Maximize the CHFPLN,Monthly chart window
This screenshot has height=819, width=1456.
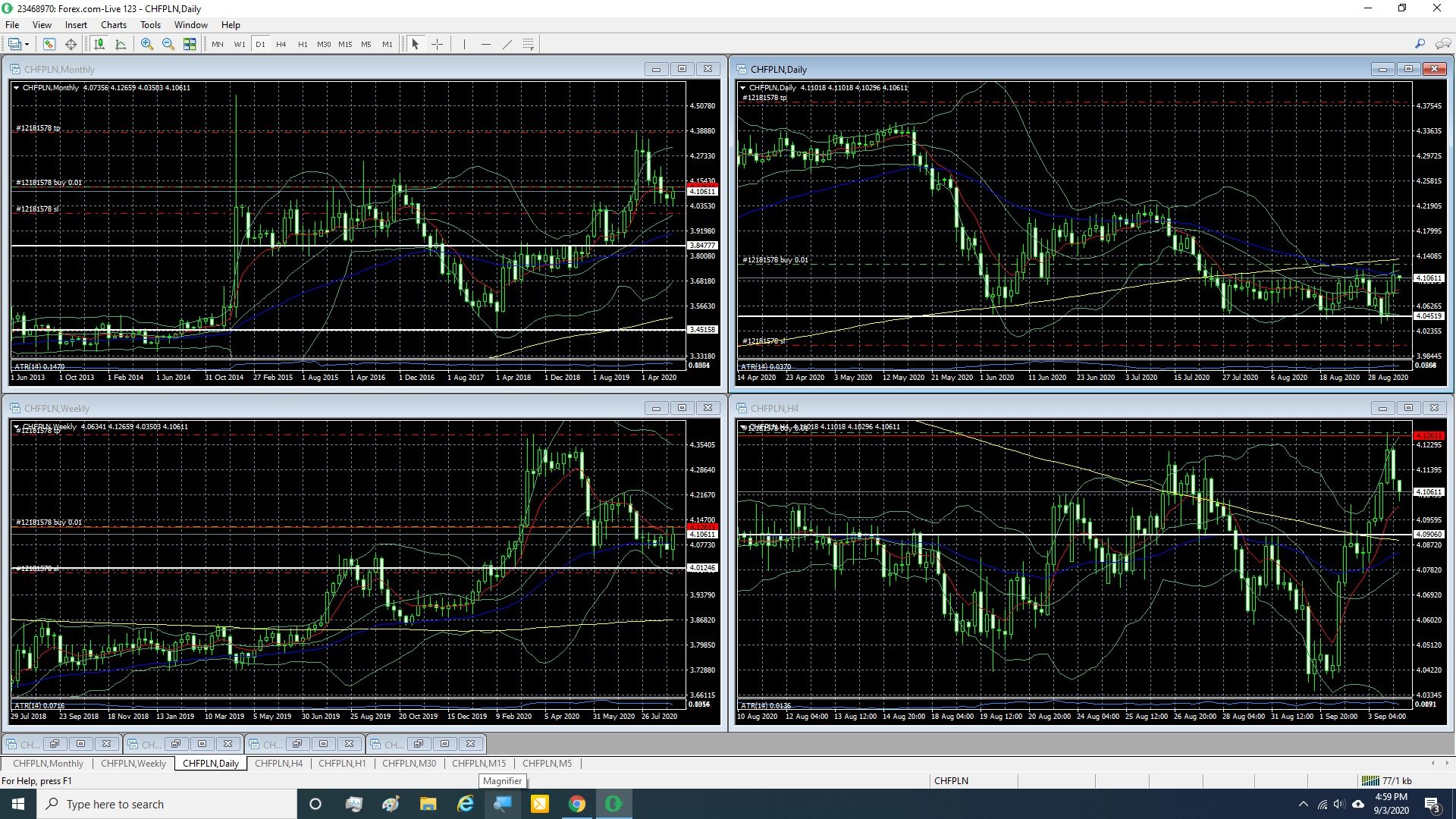tap(682, 69)
